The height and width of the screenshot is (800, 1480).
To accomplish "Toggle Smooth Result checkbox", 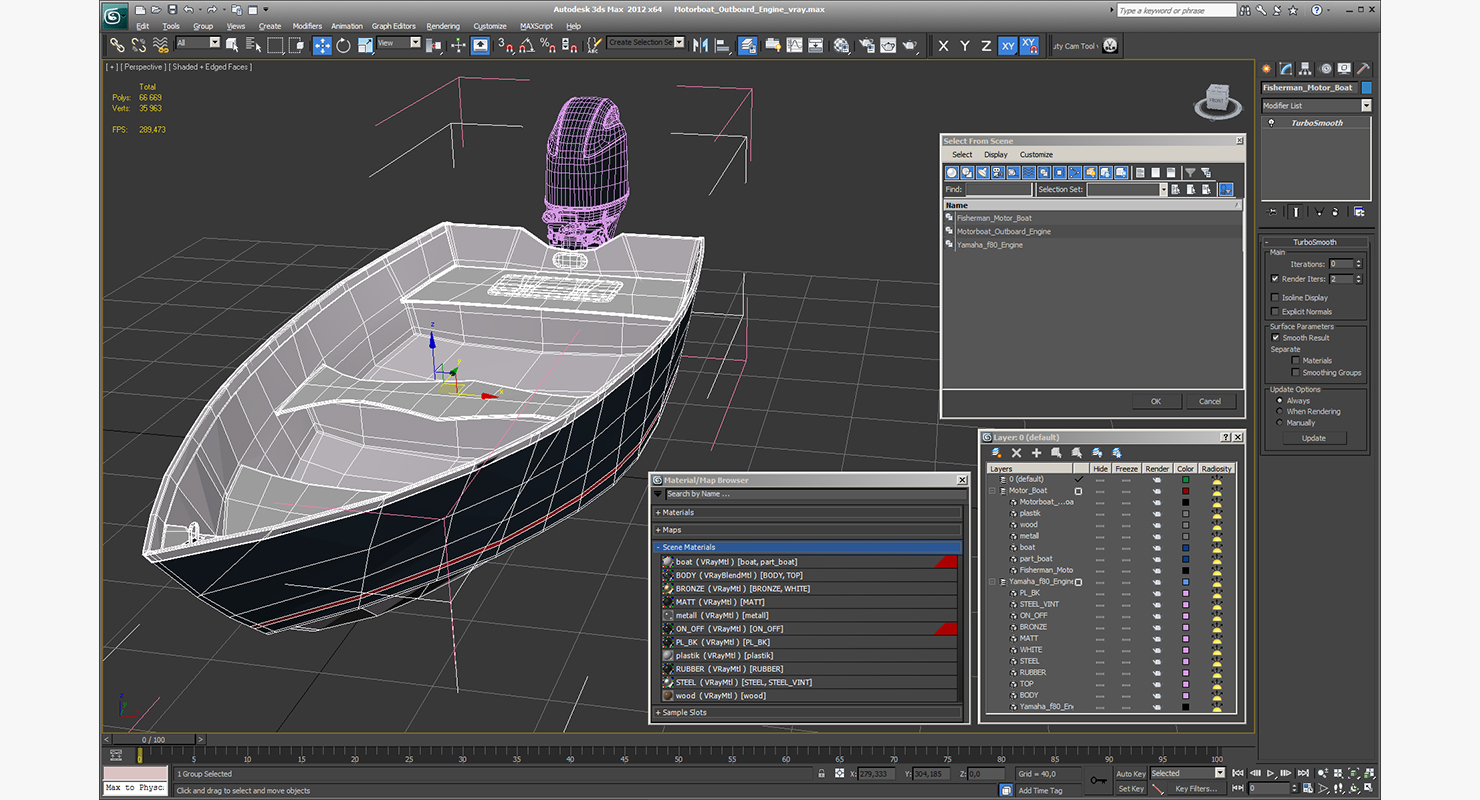I will [1274, 338].
